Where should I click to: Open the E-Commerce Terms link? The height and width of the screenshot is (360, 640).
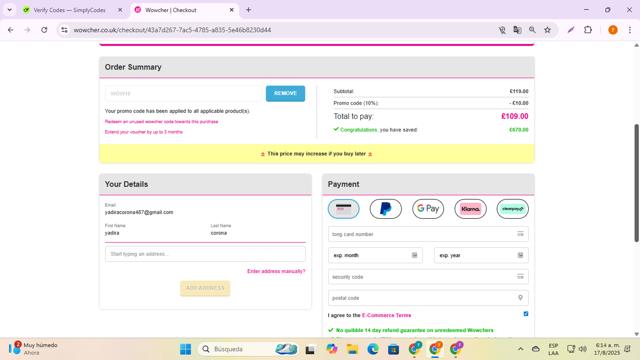[386, 316]
